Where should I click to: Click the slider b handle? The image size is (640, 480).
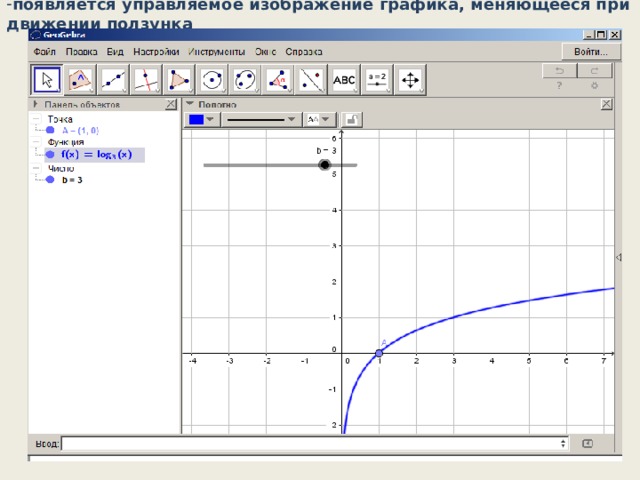324,165
